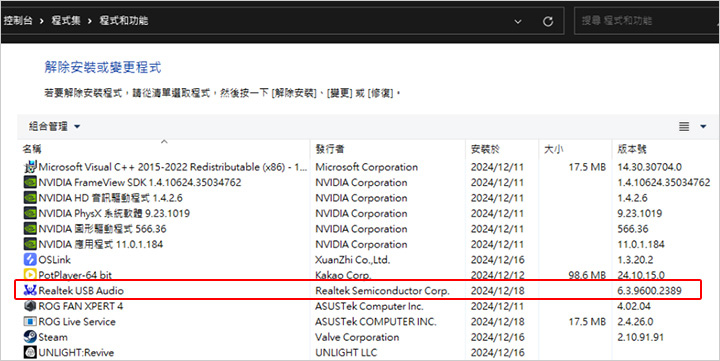This screenshot has width=720, height=361.
Task: Open the 組合管理 dropdown menu
Action: click(x=54, y=126)
